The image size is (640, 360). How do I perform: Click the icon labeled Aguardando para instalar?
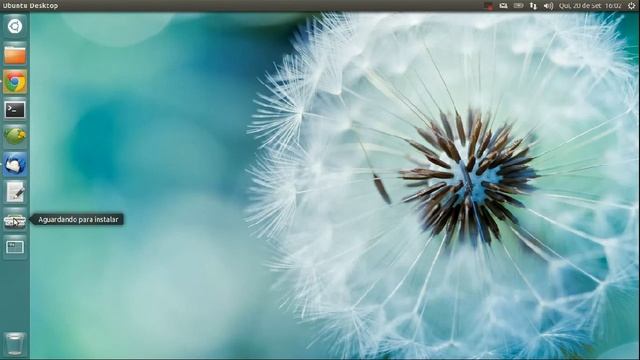[x=15, y=220]
